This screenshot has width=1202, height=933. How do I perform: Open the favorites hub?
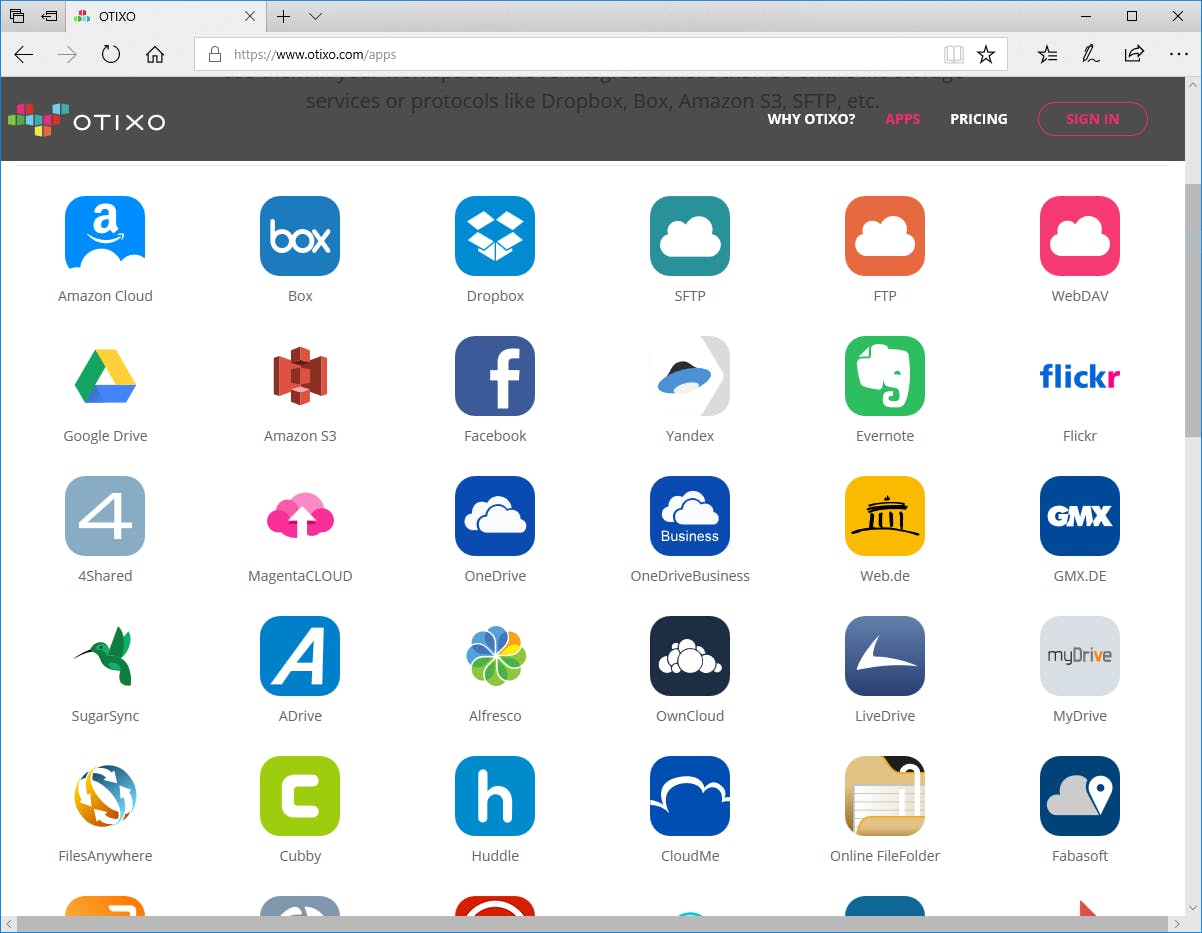click(x=1047, y=55)
